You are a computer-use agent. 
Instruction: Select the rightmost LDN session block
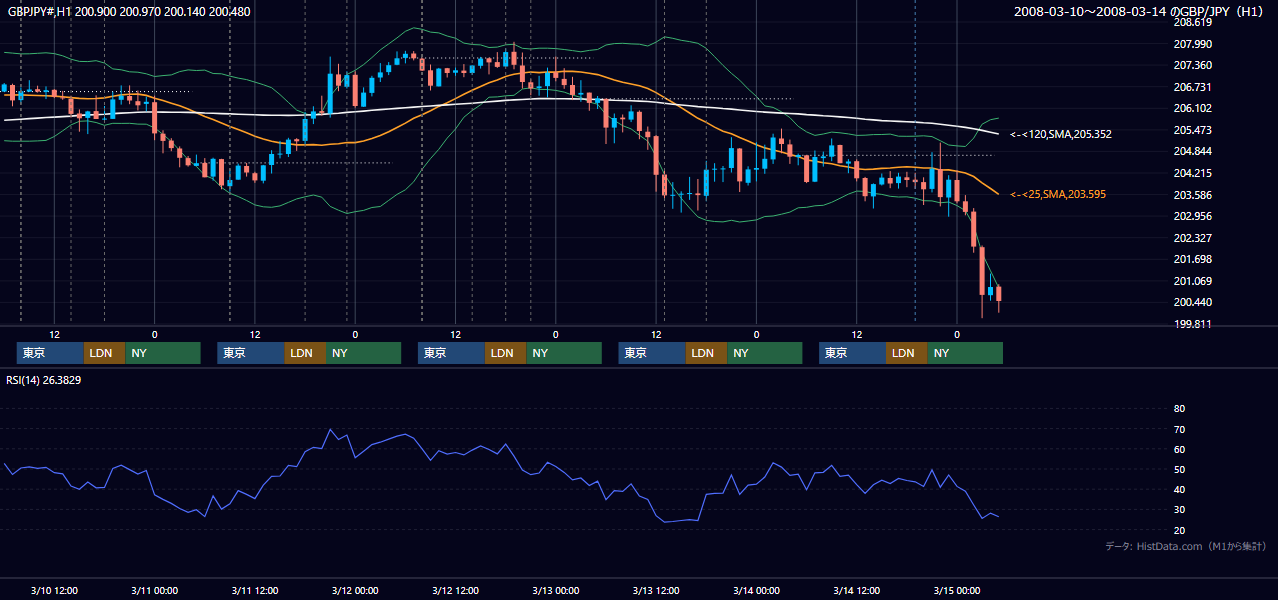[906, 353]
